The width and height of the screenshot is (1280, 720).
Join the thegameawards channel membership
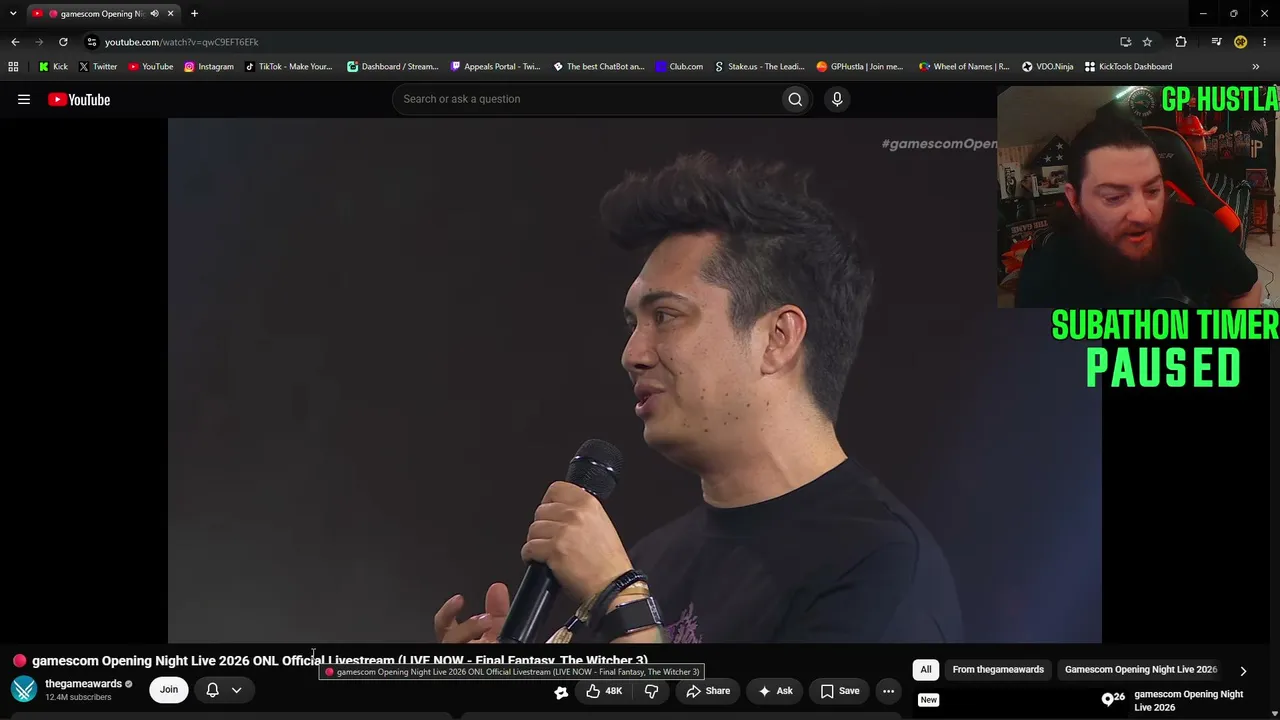[x=169, y=689]
